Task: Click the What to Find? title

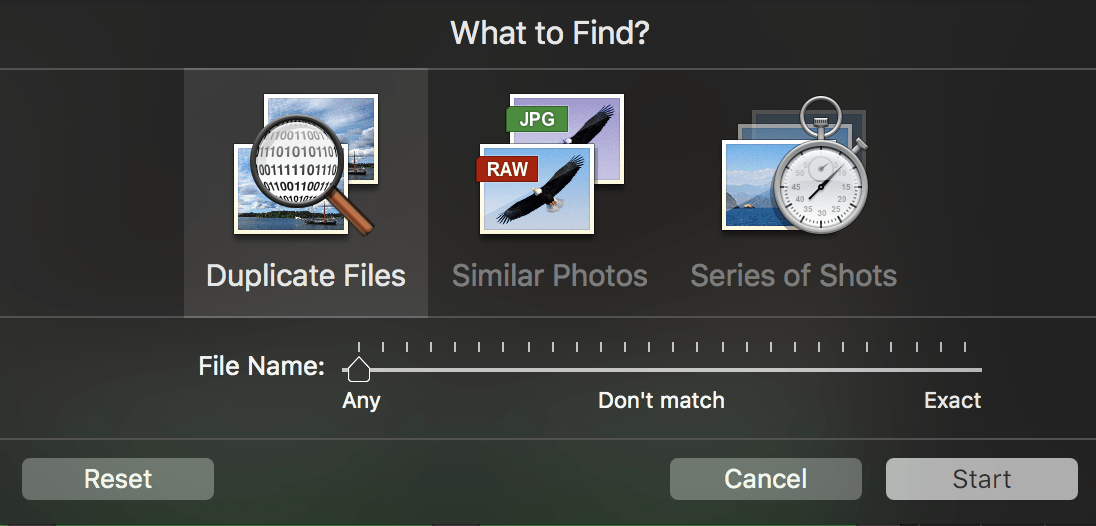Action: tap(549, 33)
